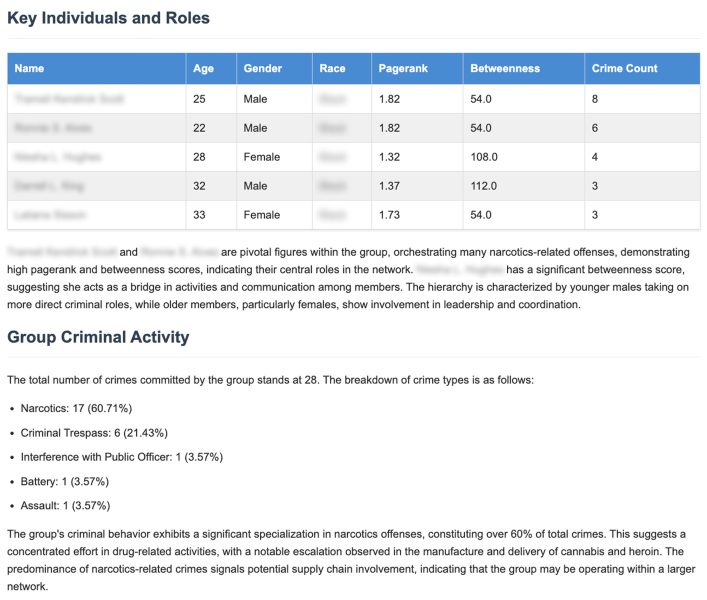Click the 'Battery: 1 (3.57%)' bullet
This screenshot has width=707, height=600.
click(65, 481)
